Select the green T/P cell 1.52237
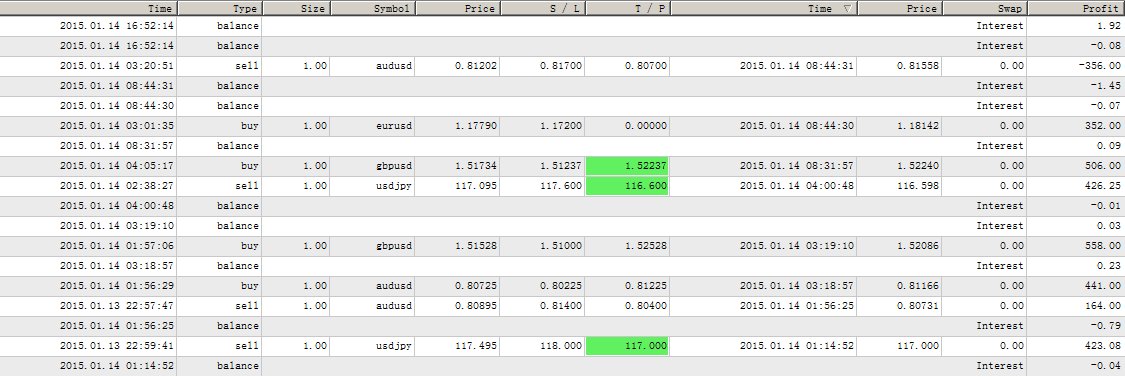1125x376 pixels. [628, 166]
